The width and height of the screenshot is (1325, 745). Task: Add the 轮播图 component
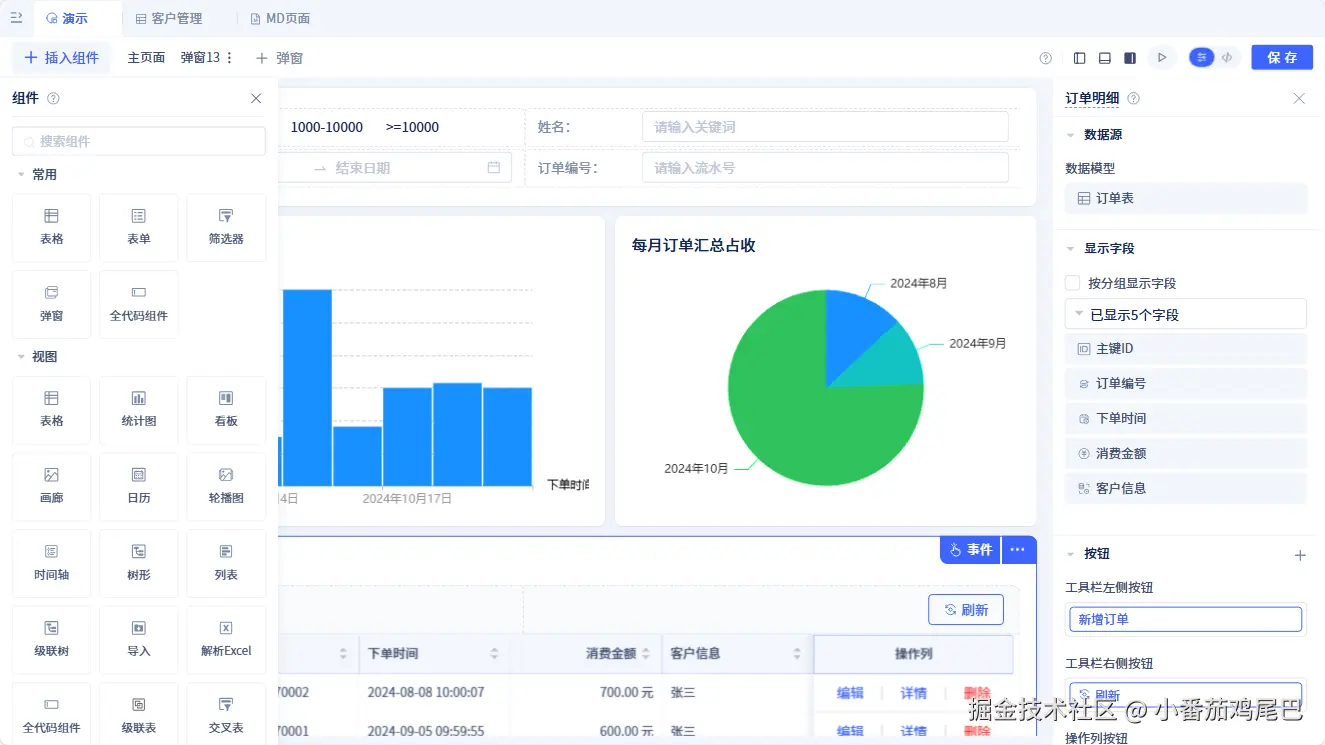[226, 487]
